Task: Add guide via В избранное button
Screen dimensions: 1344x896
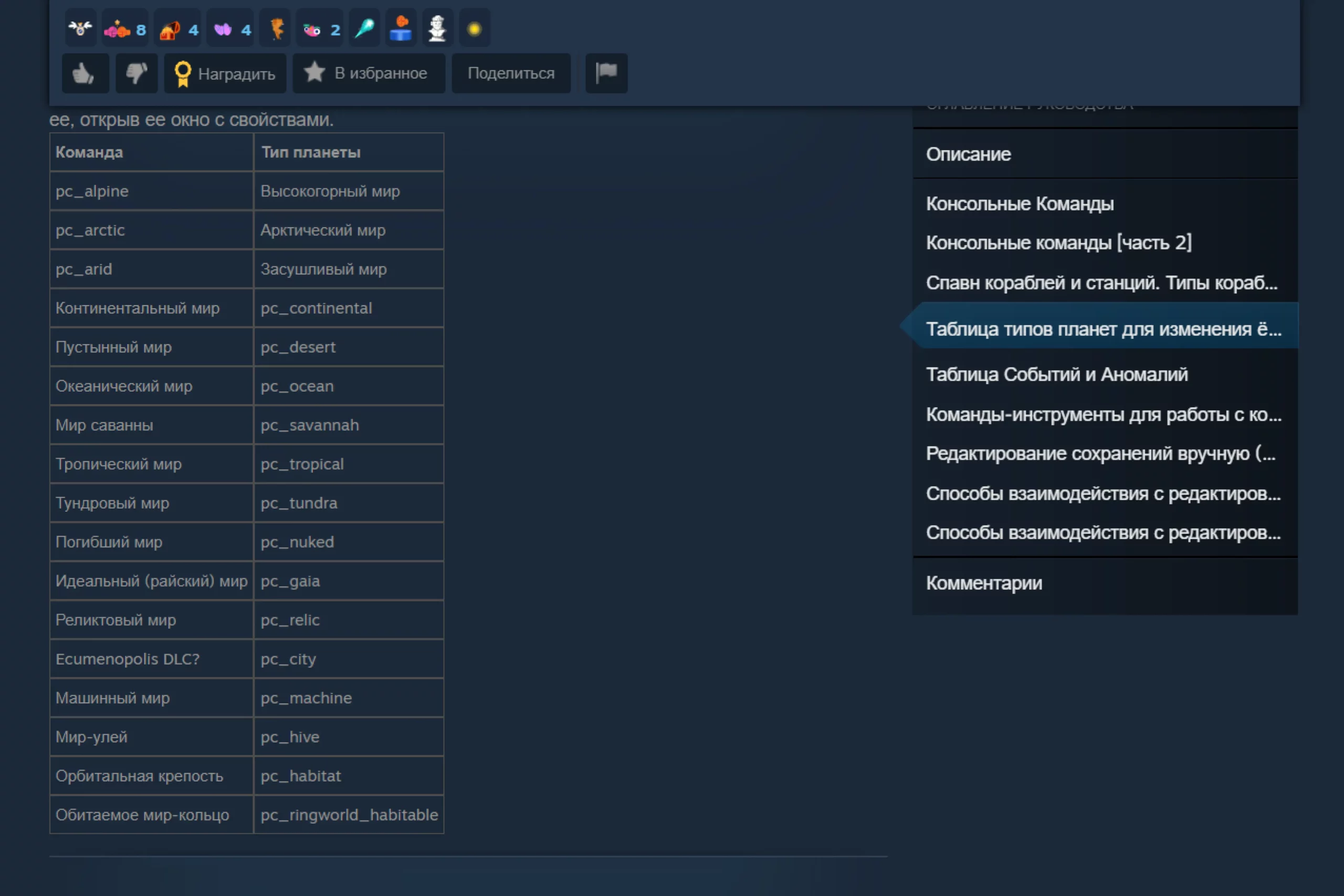Action: (369, 73)
